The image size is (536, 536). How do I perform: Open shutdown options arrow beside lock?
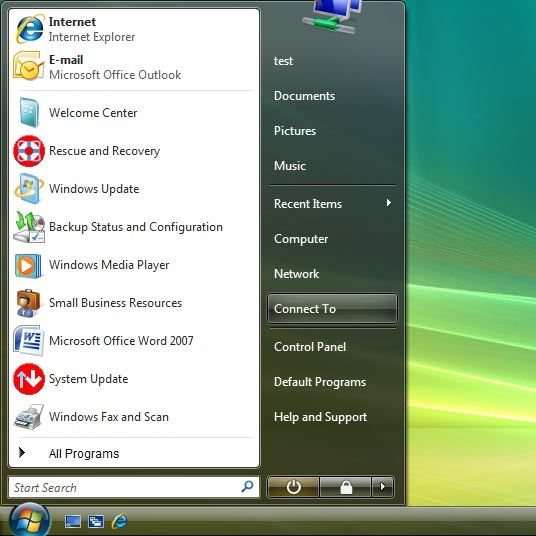coord(383,487)
